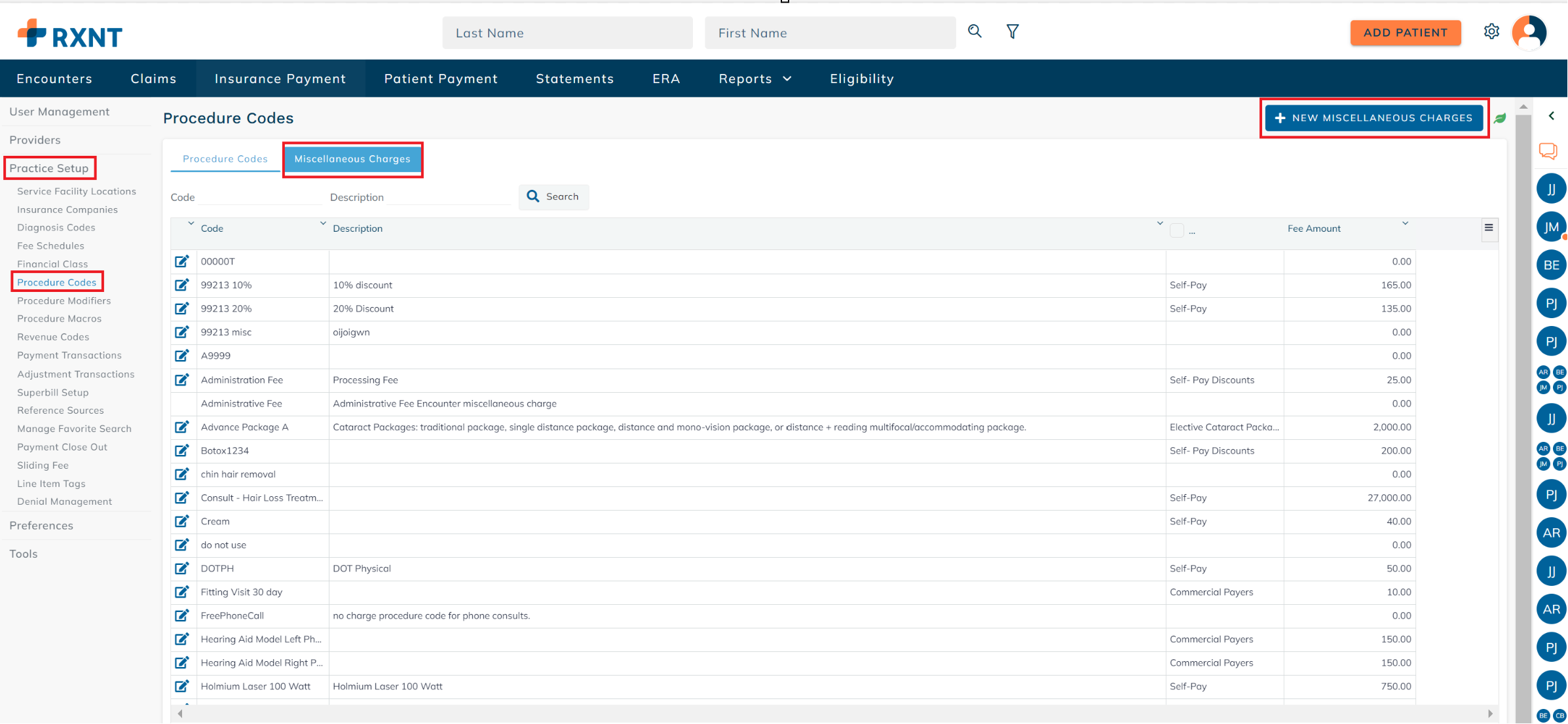Switch to the Procedure Codes tab
Viewport: 1568px width, 724px height.
pyautogui.click(x=225, y=158)
